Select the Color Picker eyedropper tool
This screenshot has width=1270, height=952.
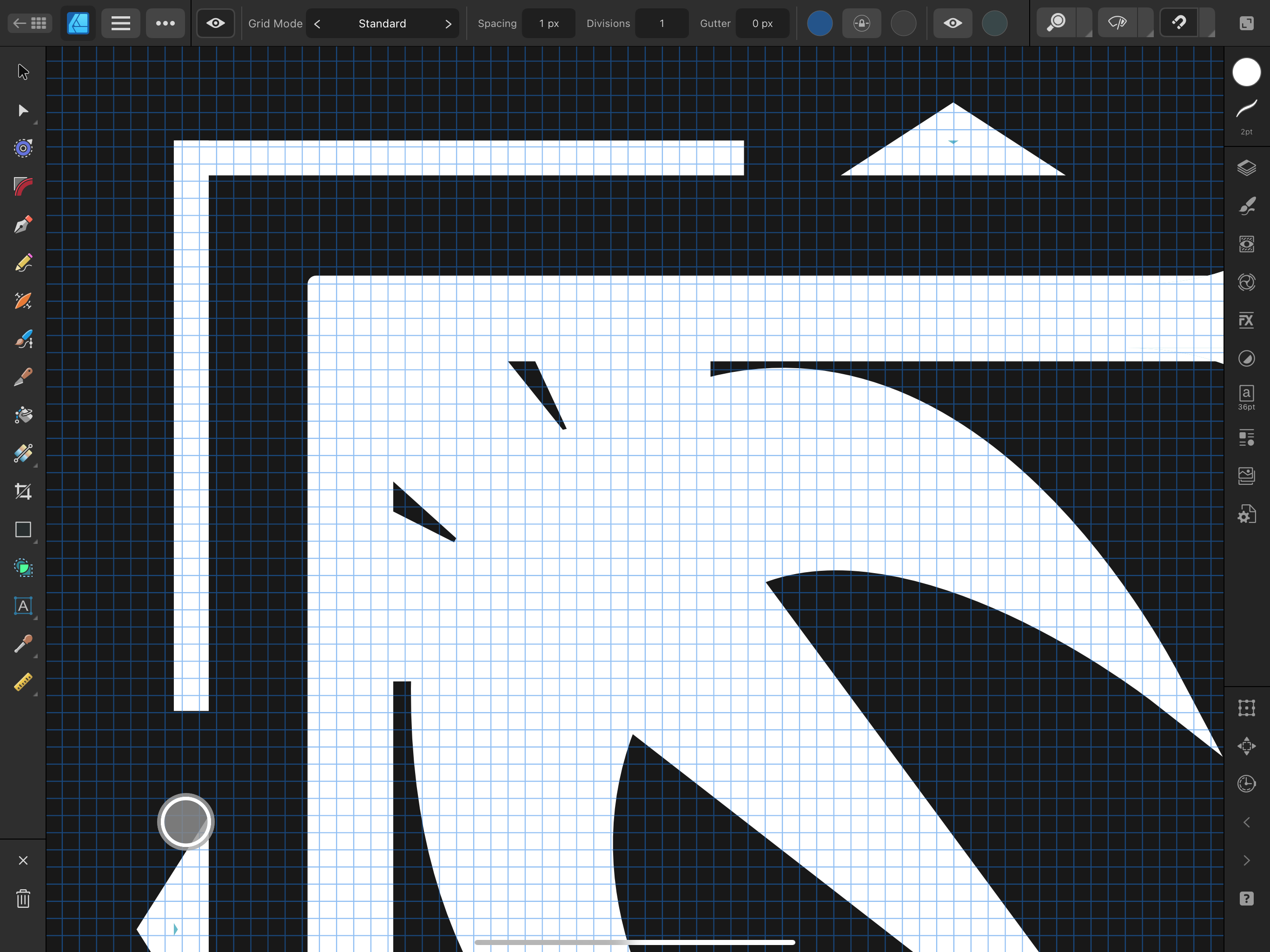(x=23, y=644)
